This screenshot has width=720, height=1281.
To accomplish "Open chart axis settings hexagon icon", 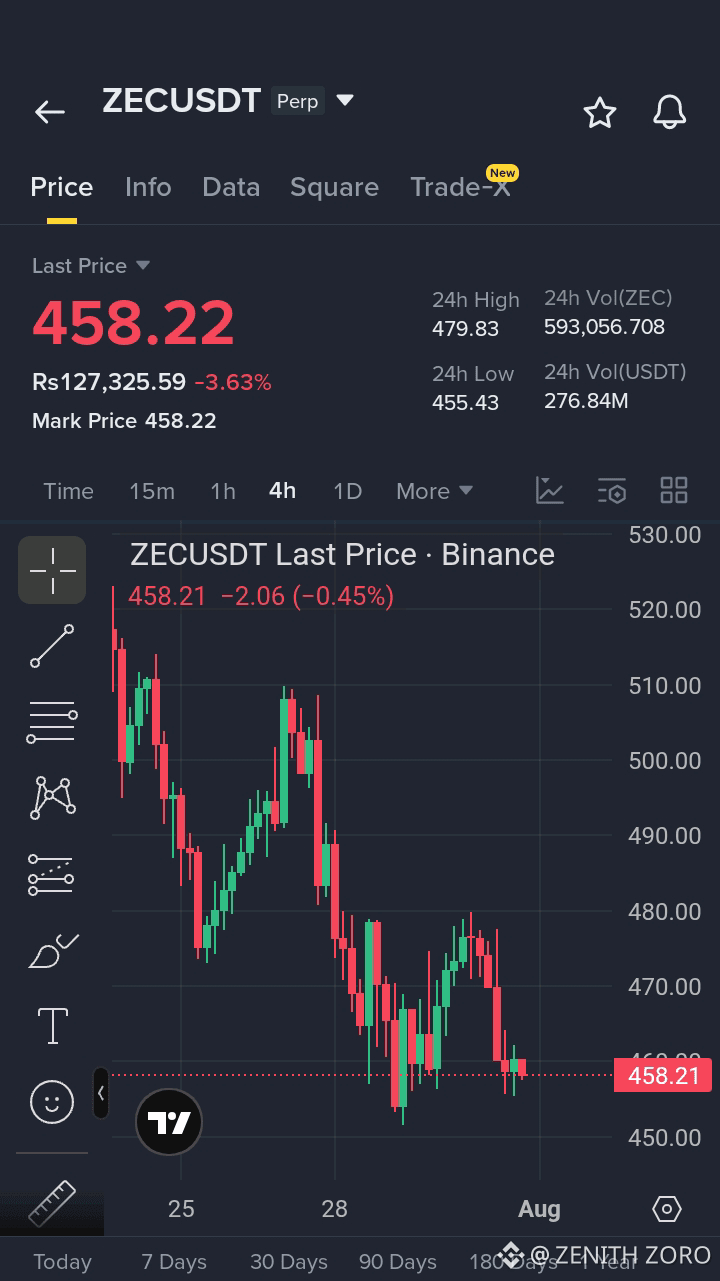I will click(667, 1209).
